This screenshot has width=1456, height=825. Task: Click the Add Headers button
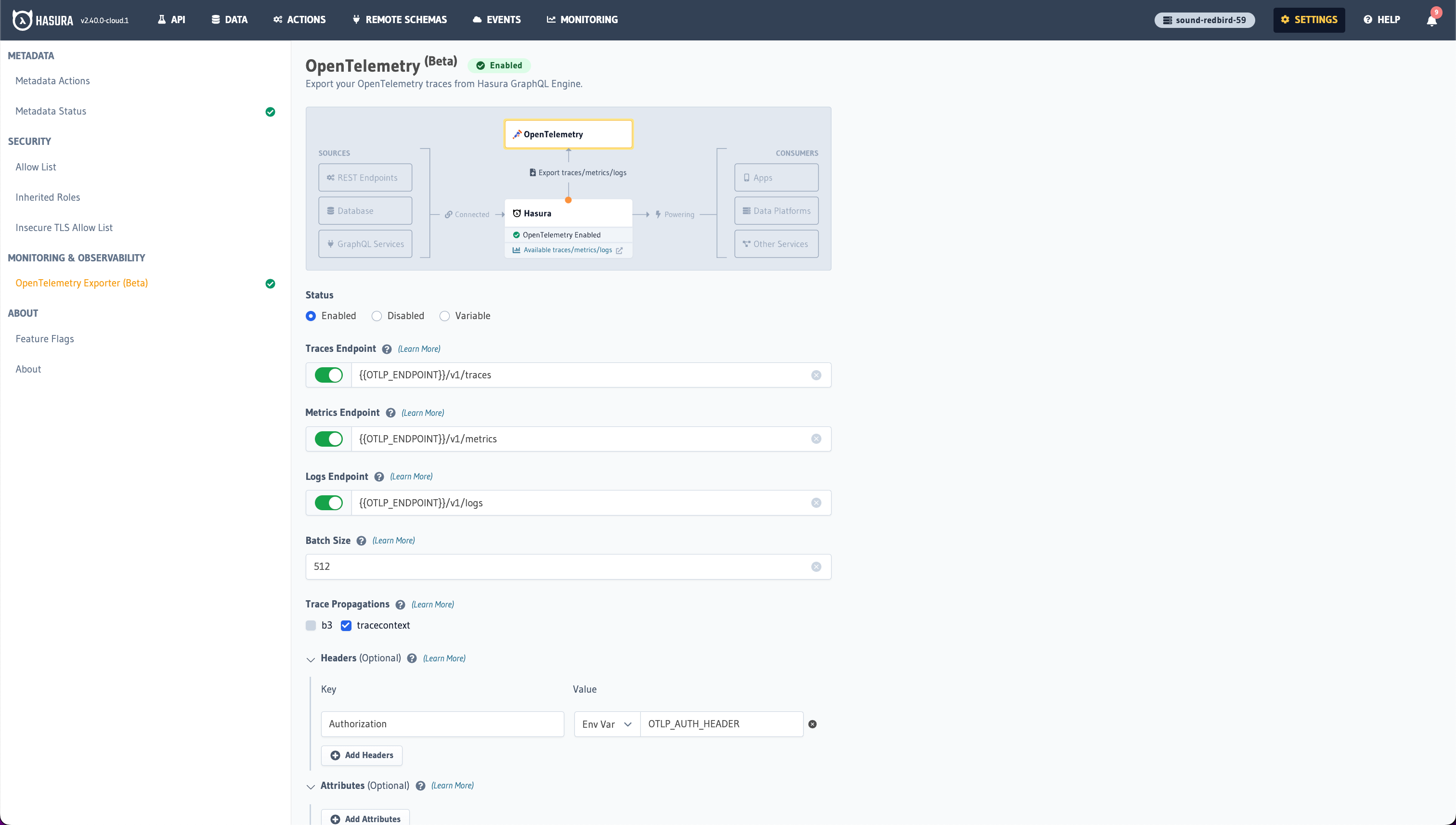[x=362, y=755]
